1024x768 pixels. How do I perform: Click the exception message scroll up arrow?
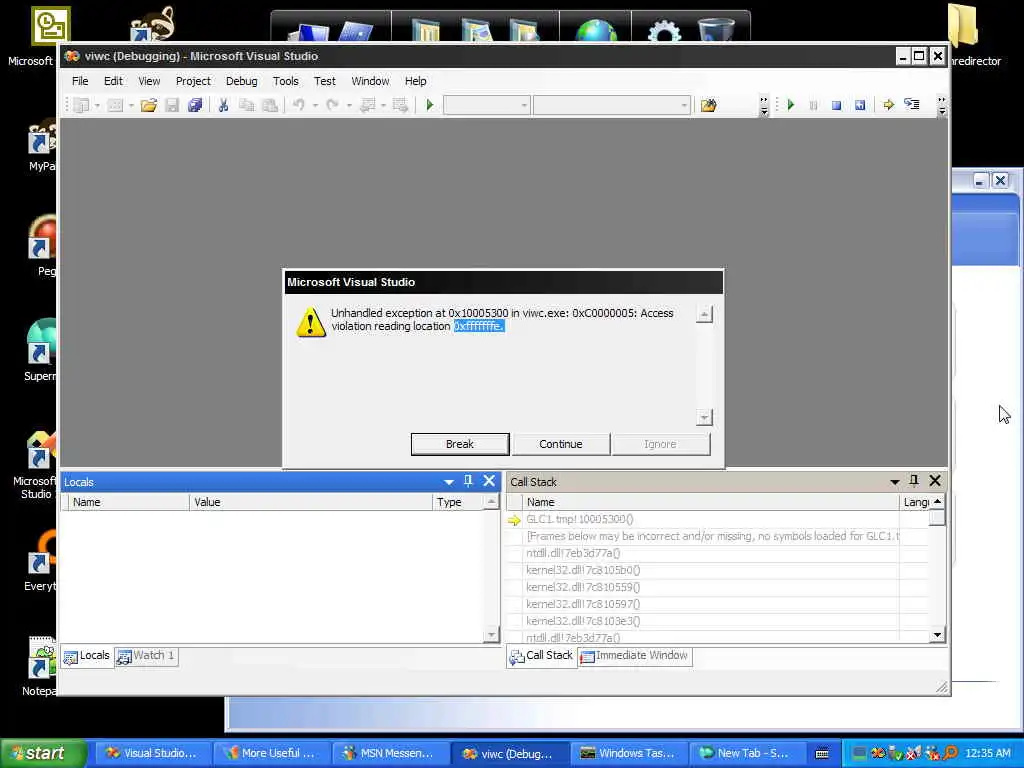[704, 315]
